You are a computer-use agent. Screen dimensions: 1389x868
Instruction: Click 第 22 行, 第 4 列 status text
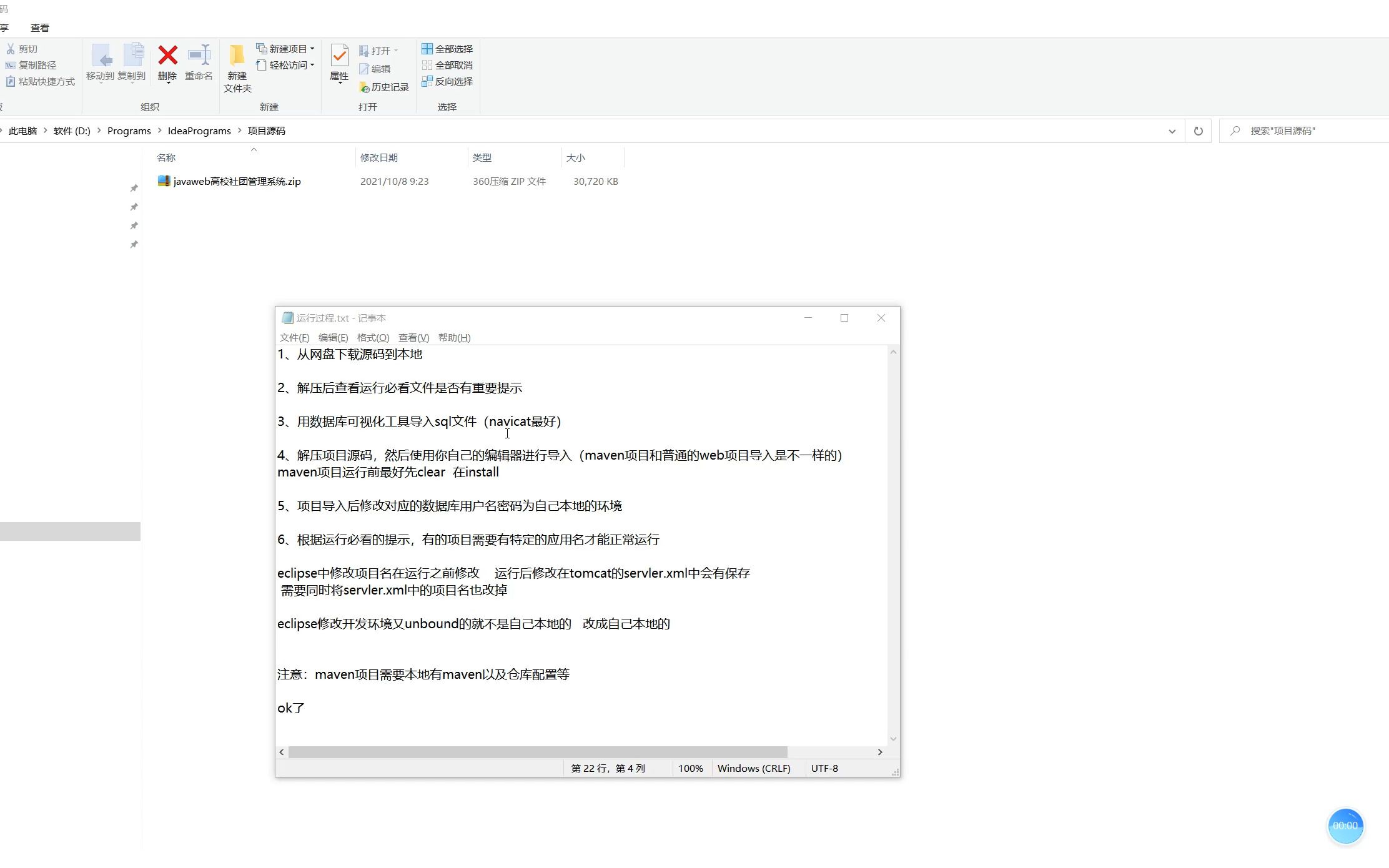click(x=608, y=768)
